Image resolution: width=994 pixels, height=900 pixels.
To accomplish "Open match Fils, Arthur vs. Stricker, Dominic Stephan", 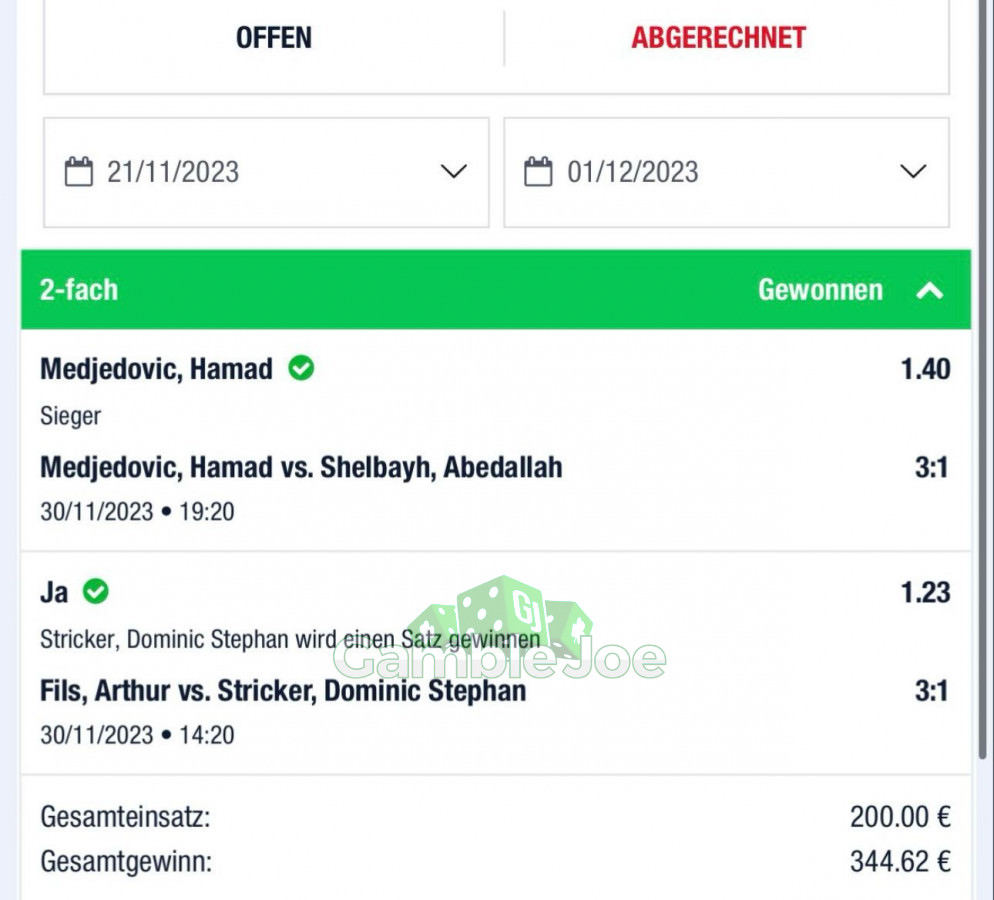I will [283, 691].
